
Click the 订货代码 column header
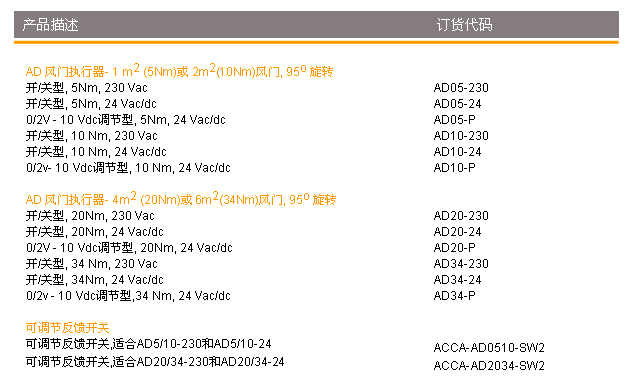click(x=464, y=25)
